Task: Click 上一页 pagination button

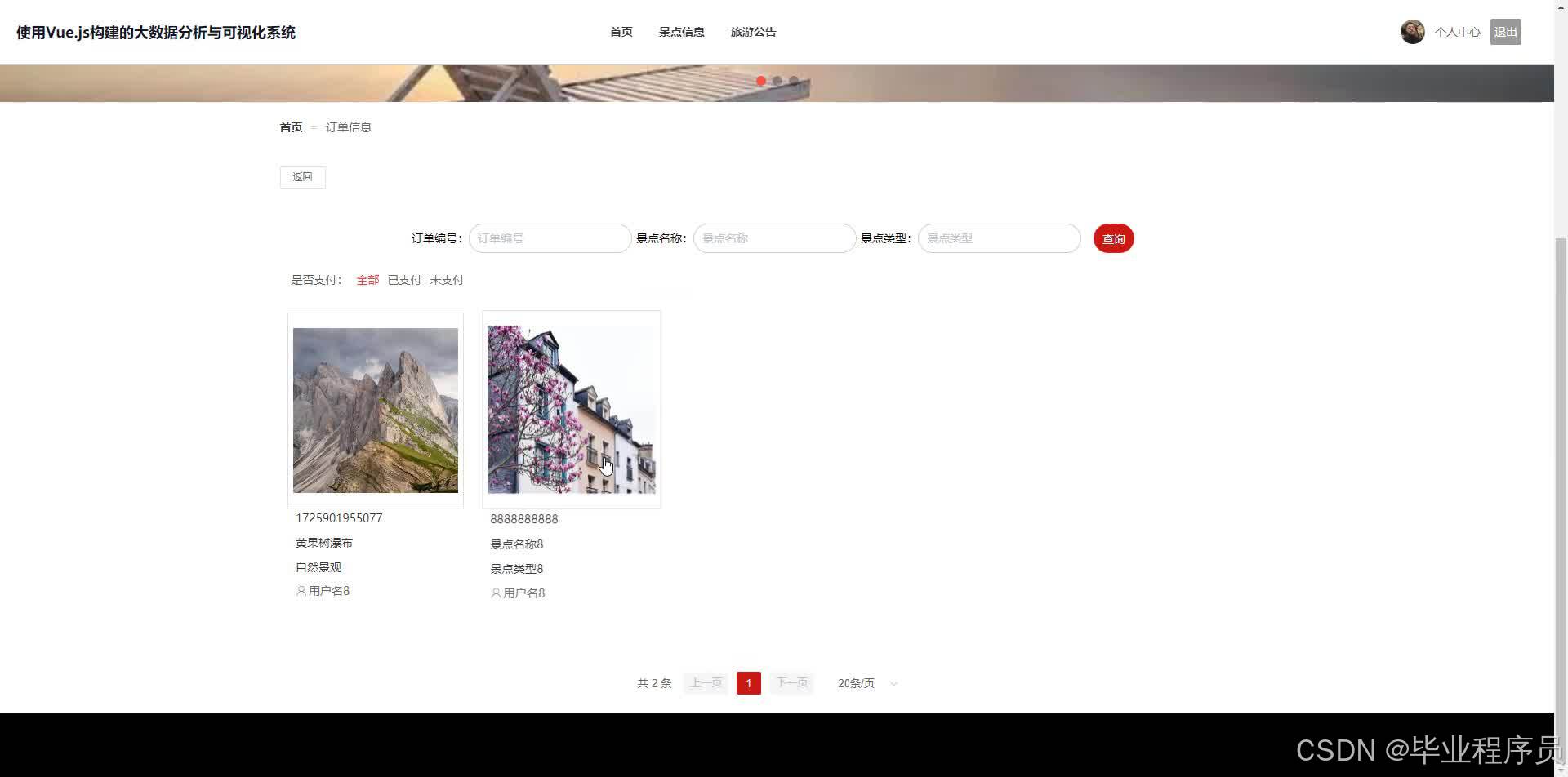Action: 706,683
